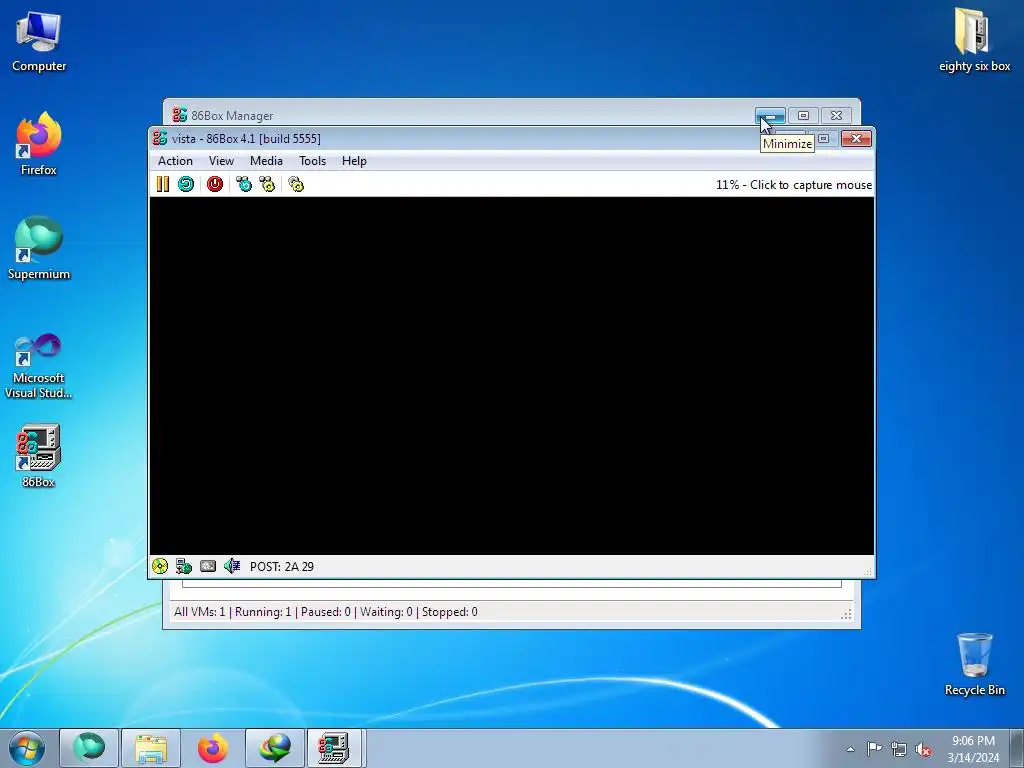The width and height of the screenshot is (1024, 768).
Task: Click the "11% - Click to capture mouse" text
Action: [x=793, y=185]
